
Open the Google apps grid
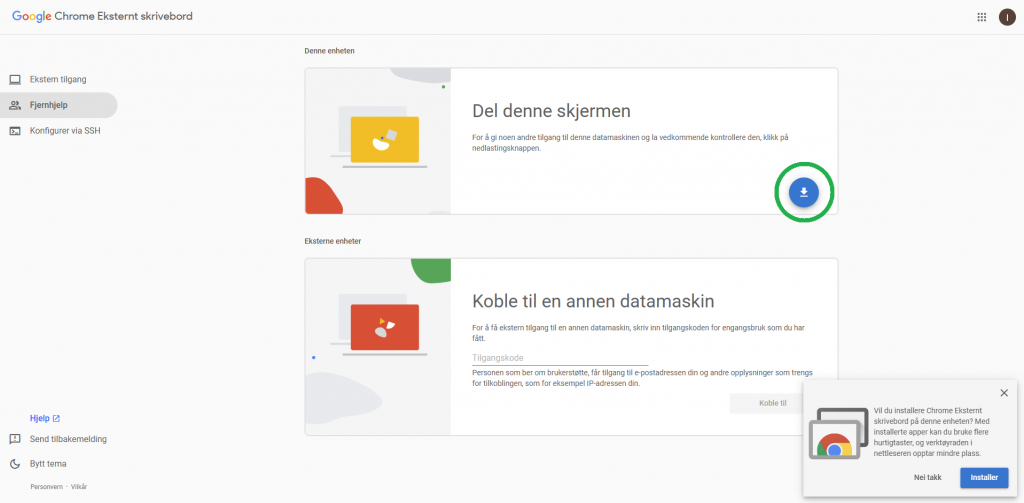click(x=982, y=17)
